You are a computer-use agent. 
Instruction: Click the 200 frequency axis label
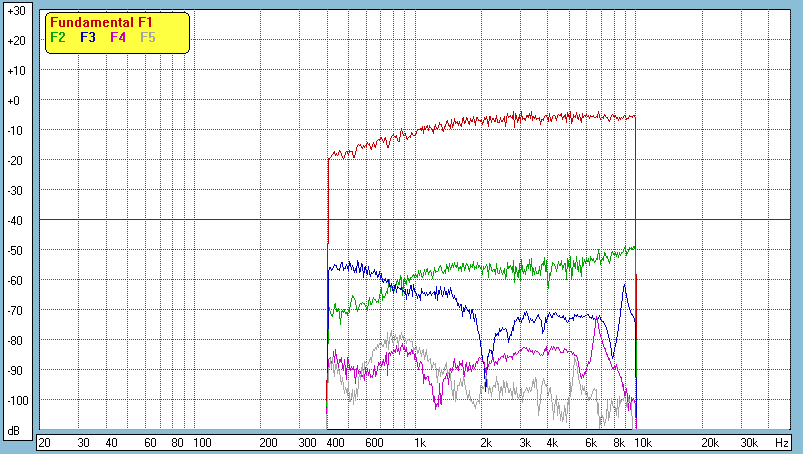tap(267, 442)
